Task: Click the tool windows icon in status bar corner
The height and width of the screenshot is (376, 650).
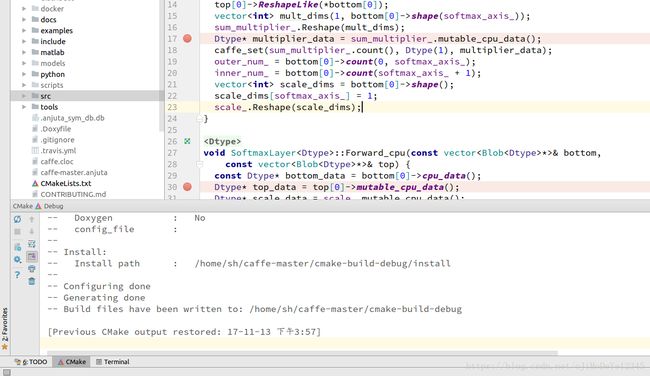Action: [6, 372]
